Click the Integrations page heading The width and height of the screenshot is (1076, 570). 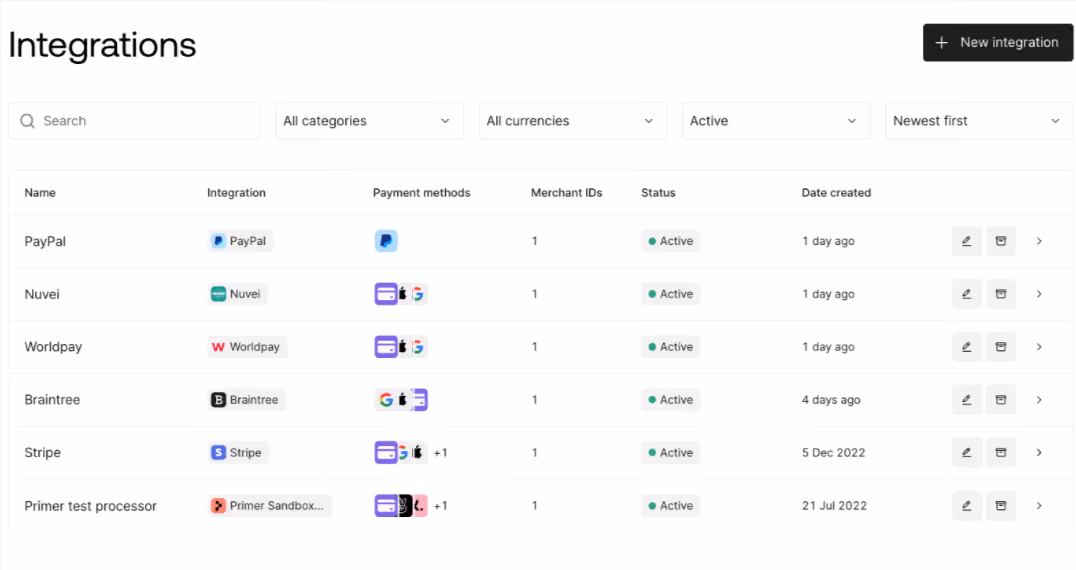[102, 45]
